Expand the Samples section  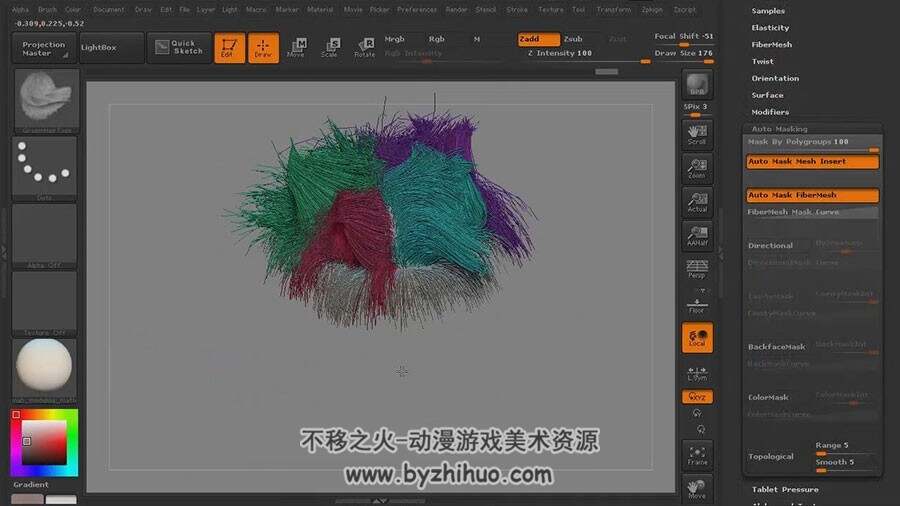coord(768,11)
